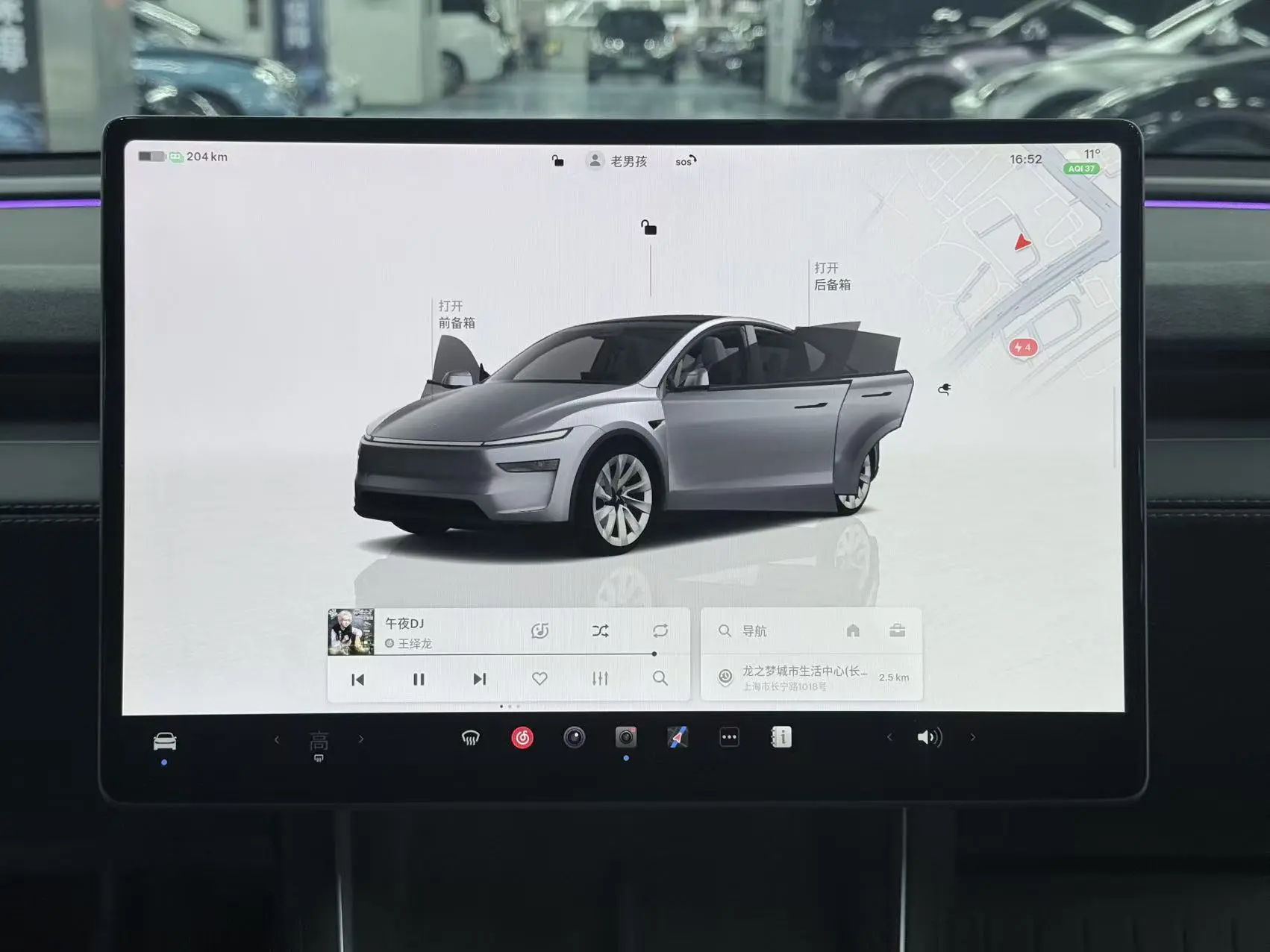Open rear trunk via 打开后备箱

click(x=831, y=276)
